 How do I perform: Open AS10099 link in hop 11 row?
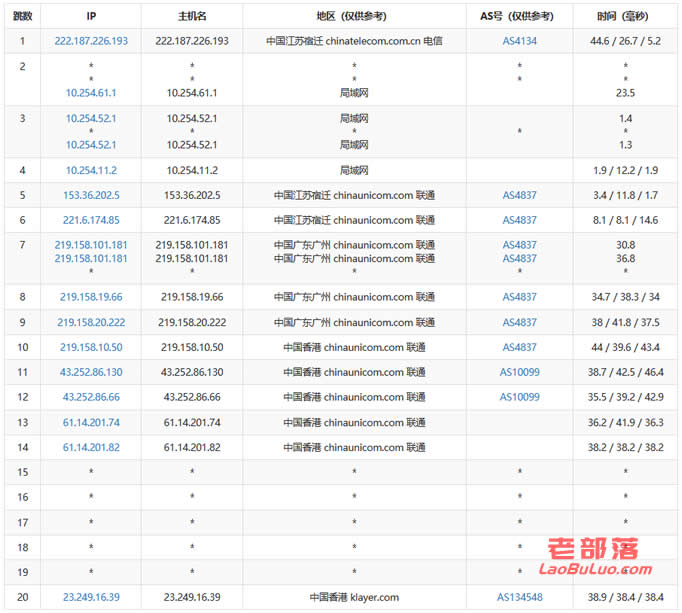pos(519,372)
